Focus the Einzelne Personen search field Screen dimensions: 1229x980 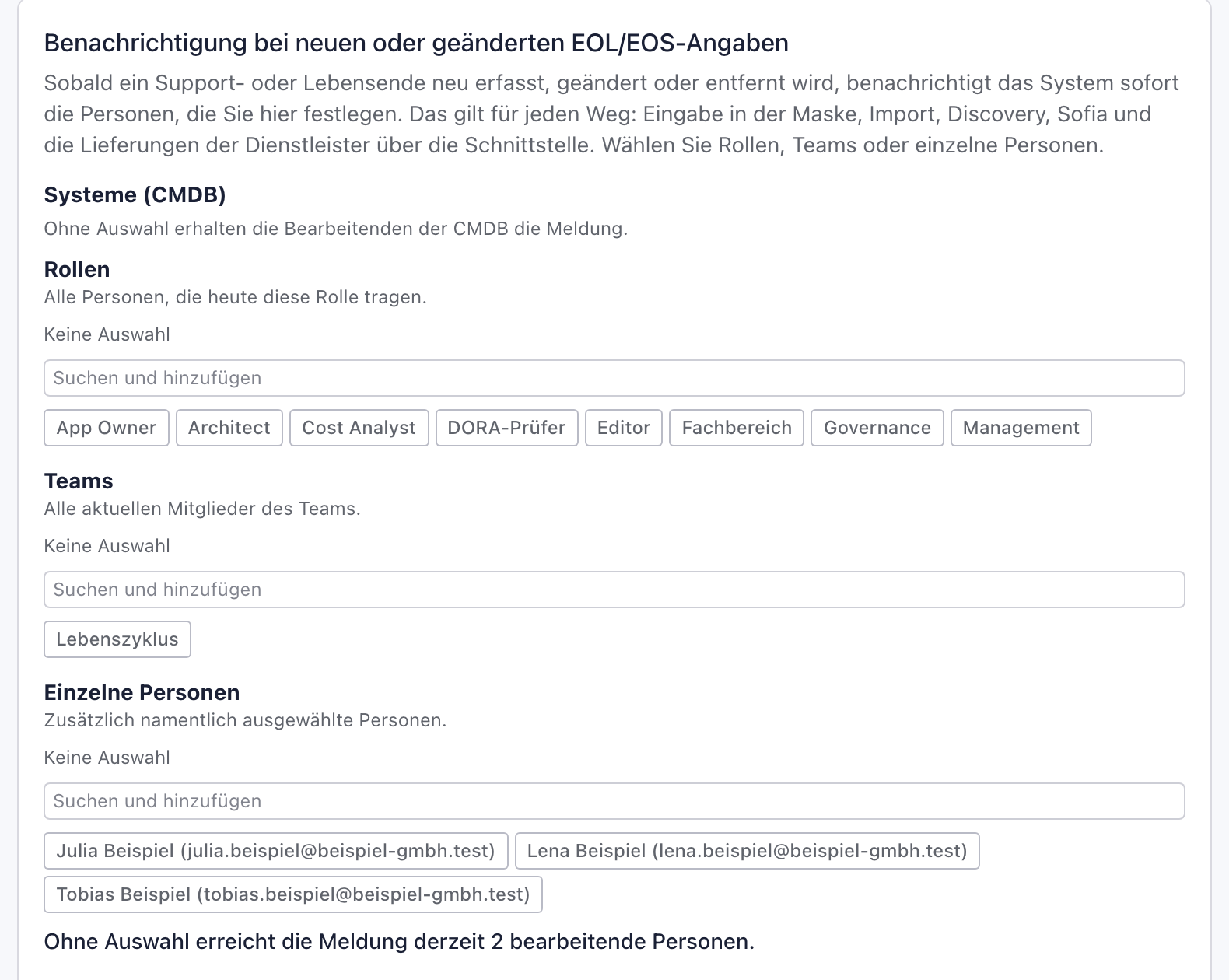[x=614, y=801]
